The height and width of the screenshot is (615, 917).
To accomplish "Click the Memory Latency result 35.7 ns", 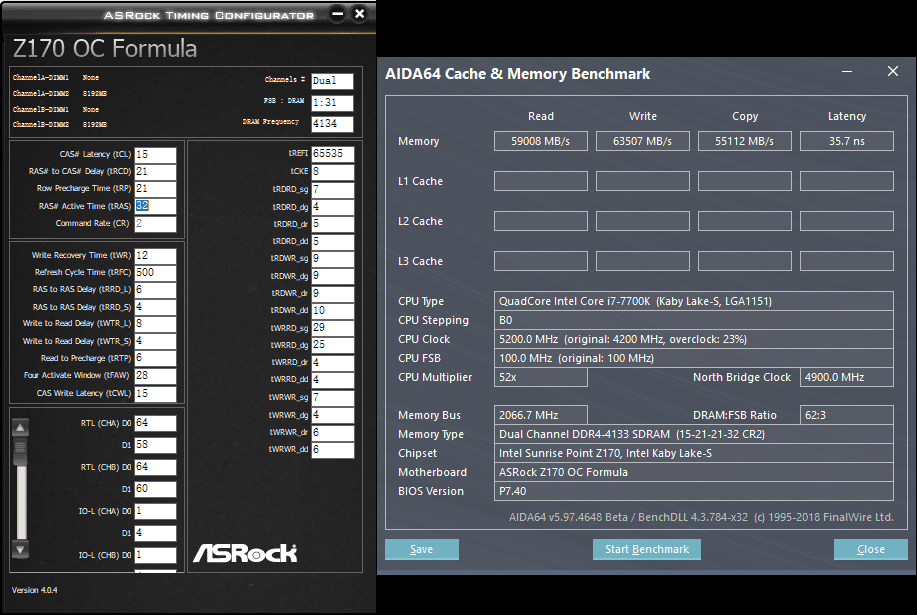I will [x=846, y=141].
